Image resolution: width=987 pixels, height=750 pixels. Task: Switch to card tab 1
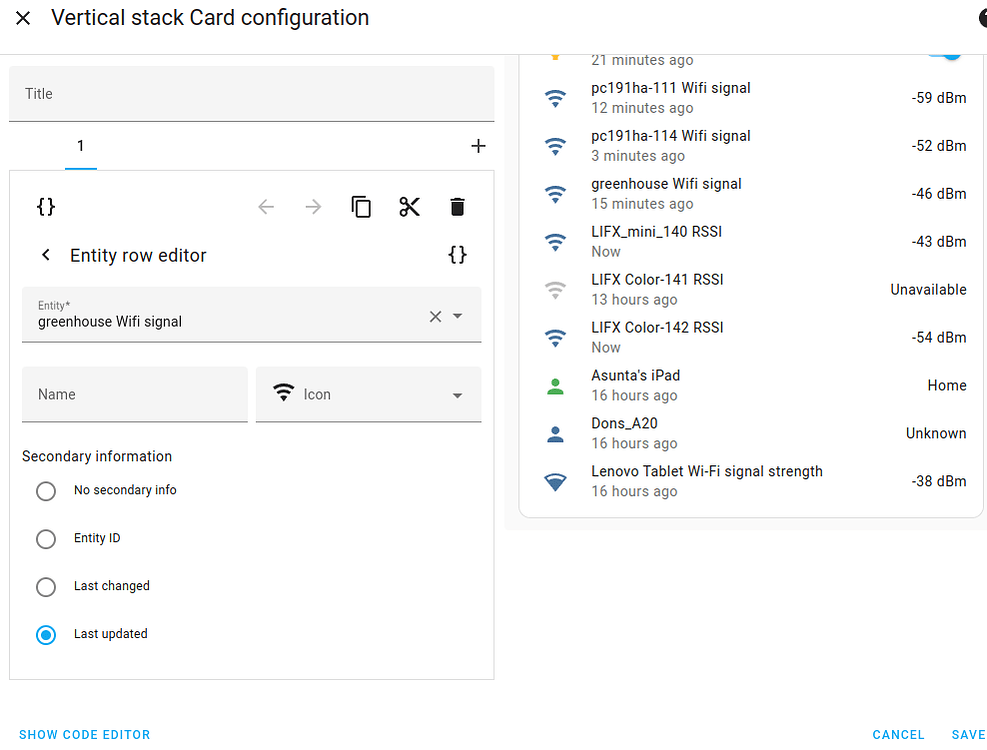point(81,146)
